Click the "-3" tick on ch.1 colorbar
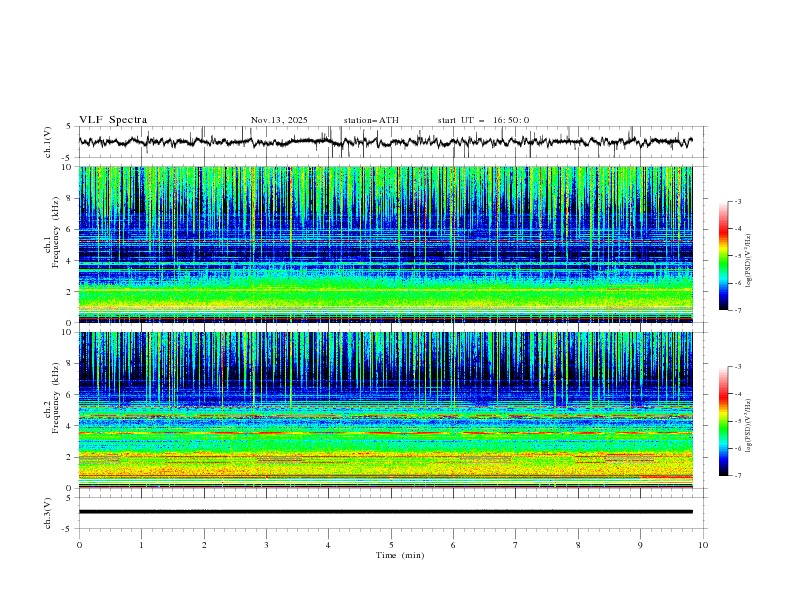 click(738, 201)
